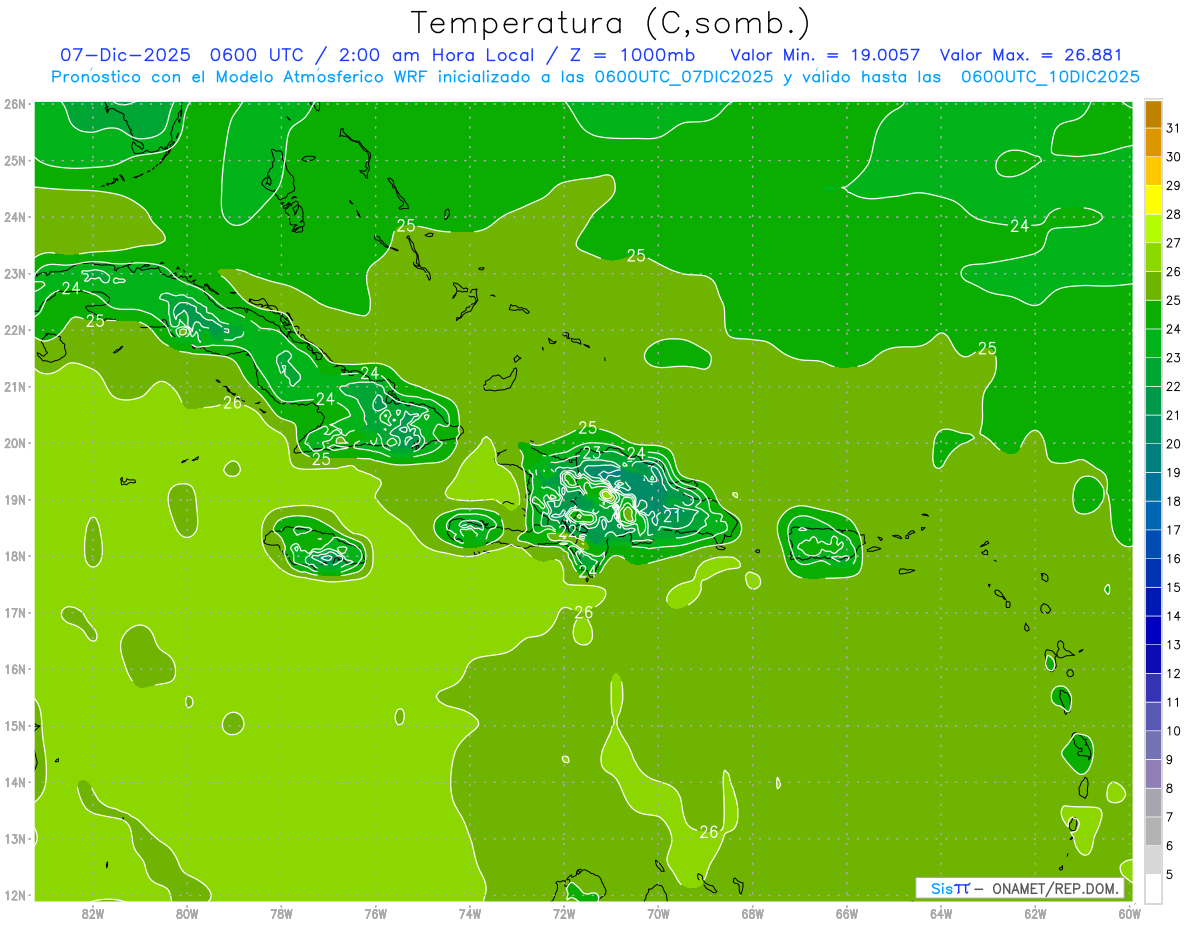Click contour label "25" near 21.5N 63W
The height and width of the screenshot is (927, 1200).
(987, 348)
